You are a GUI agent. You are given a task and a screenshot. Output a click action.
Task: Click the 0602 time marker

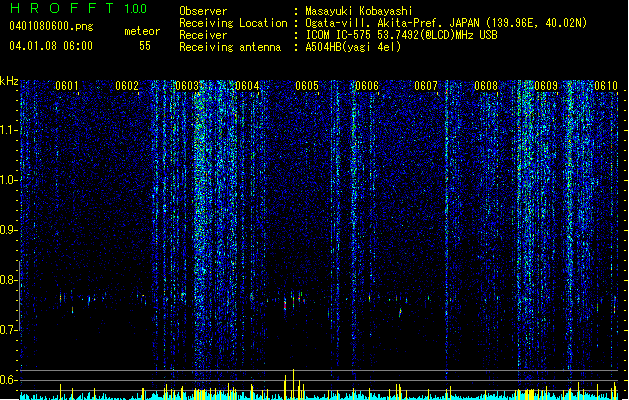127,85
